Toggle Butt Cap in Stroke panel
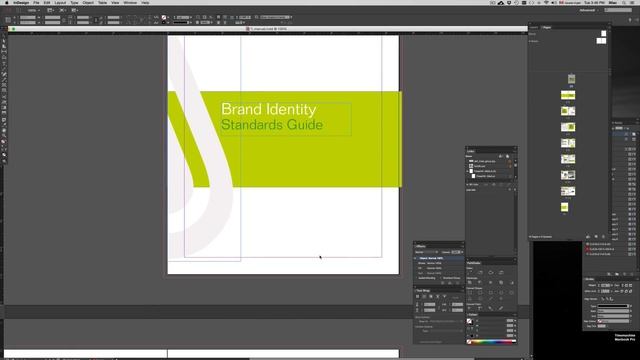The width and height of the screenshot is (640, 360). (622, 285)
